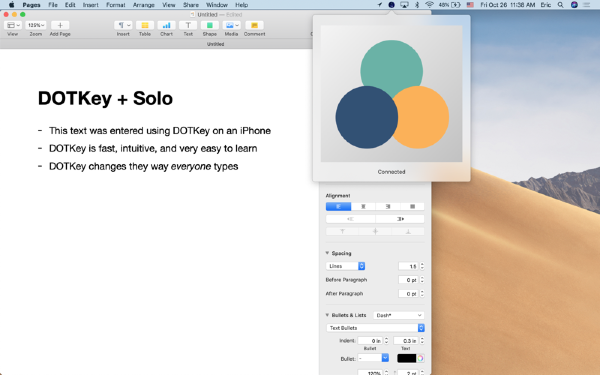Collapse the Spacing section

(328, 253)
